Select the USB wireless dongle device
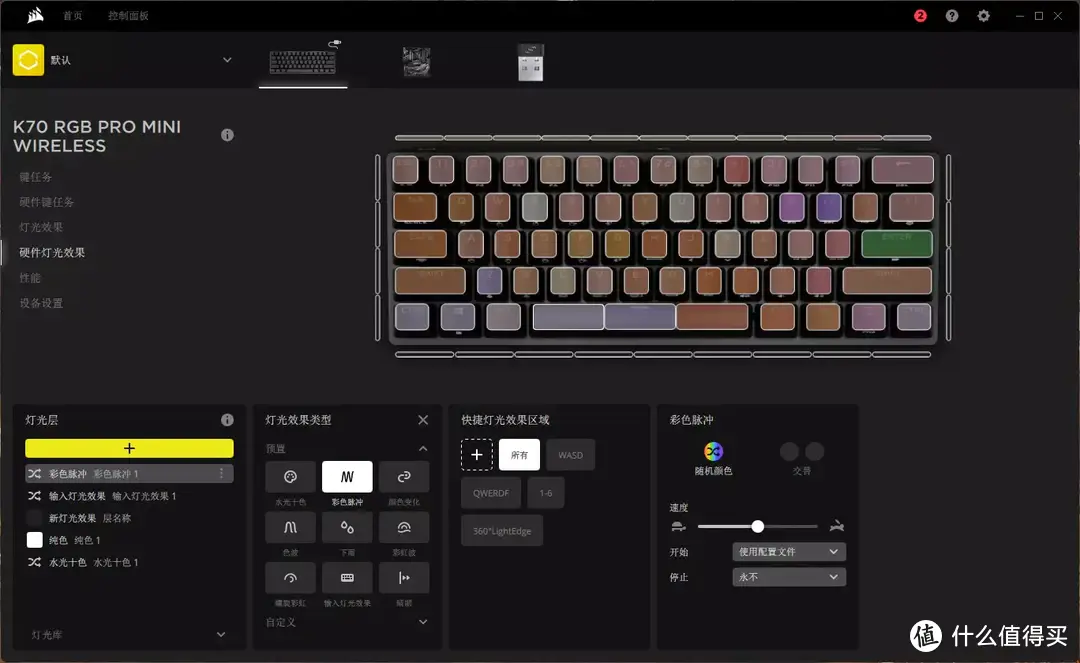The width and height of the screenshot is (1080, 663). click(530, 63)
